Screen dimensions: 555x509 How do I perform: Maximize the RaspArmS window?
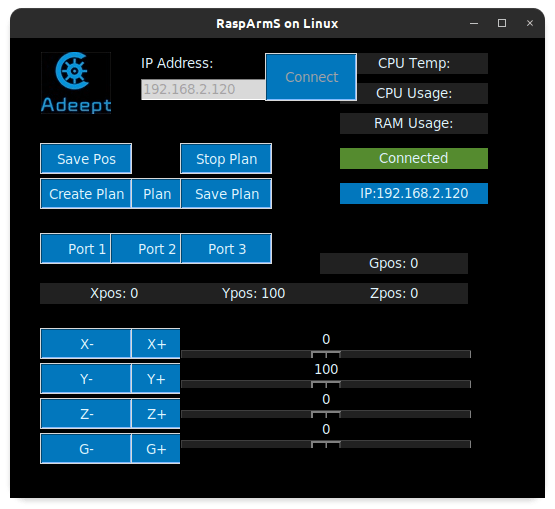pos(502,23)
